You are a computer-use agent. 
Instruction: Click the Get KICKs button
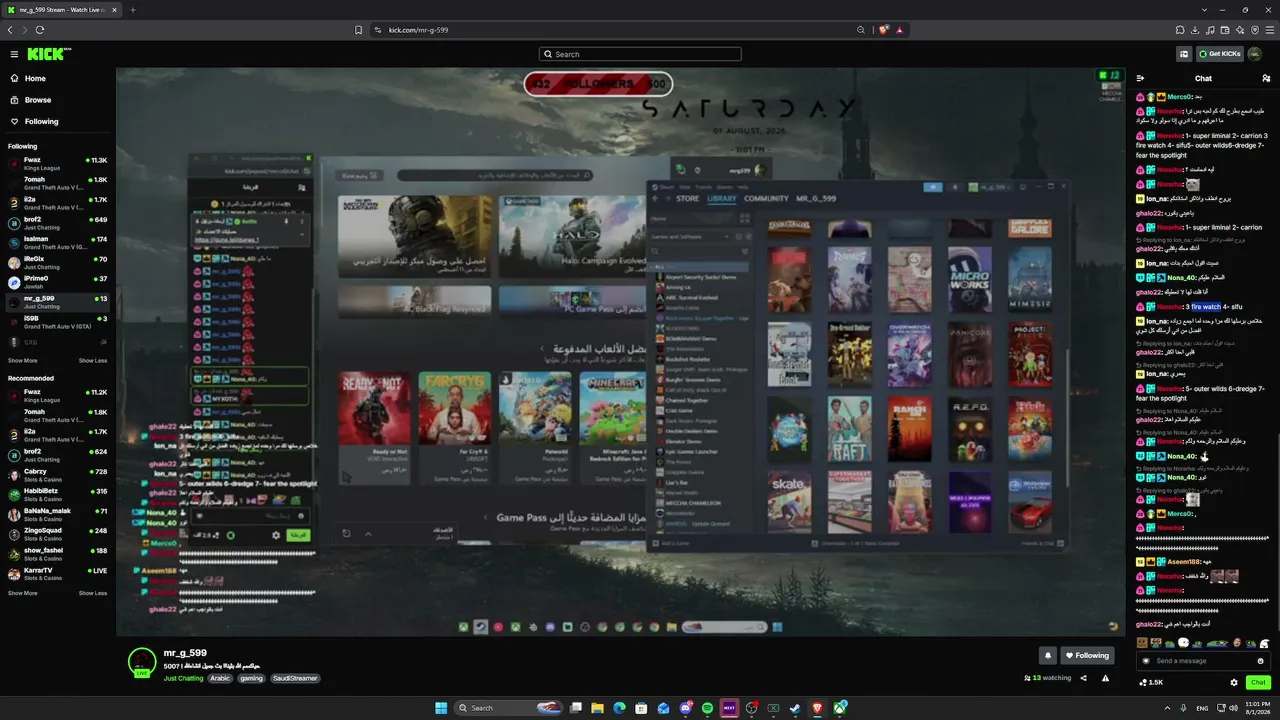(1220, 54)
